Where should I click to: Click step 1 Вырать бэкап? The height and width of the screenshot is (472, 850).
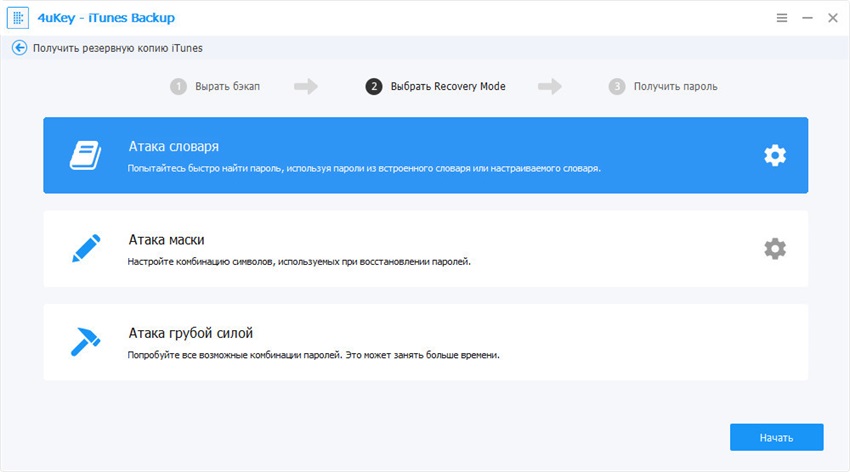pyautogui.click(x=215, y=86)
